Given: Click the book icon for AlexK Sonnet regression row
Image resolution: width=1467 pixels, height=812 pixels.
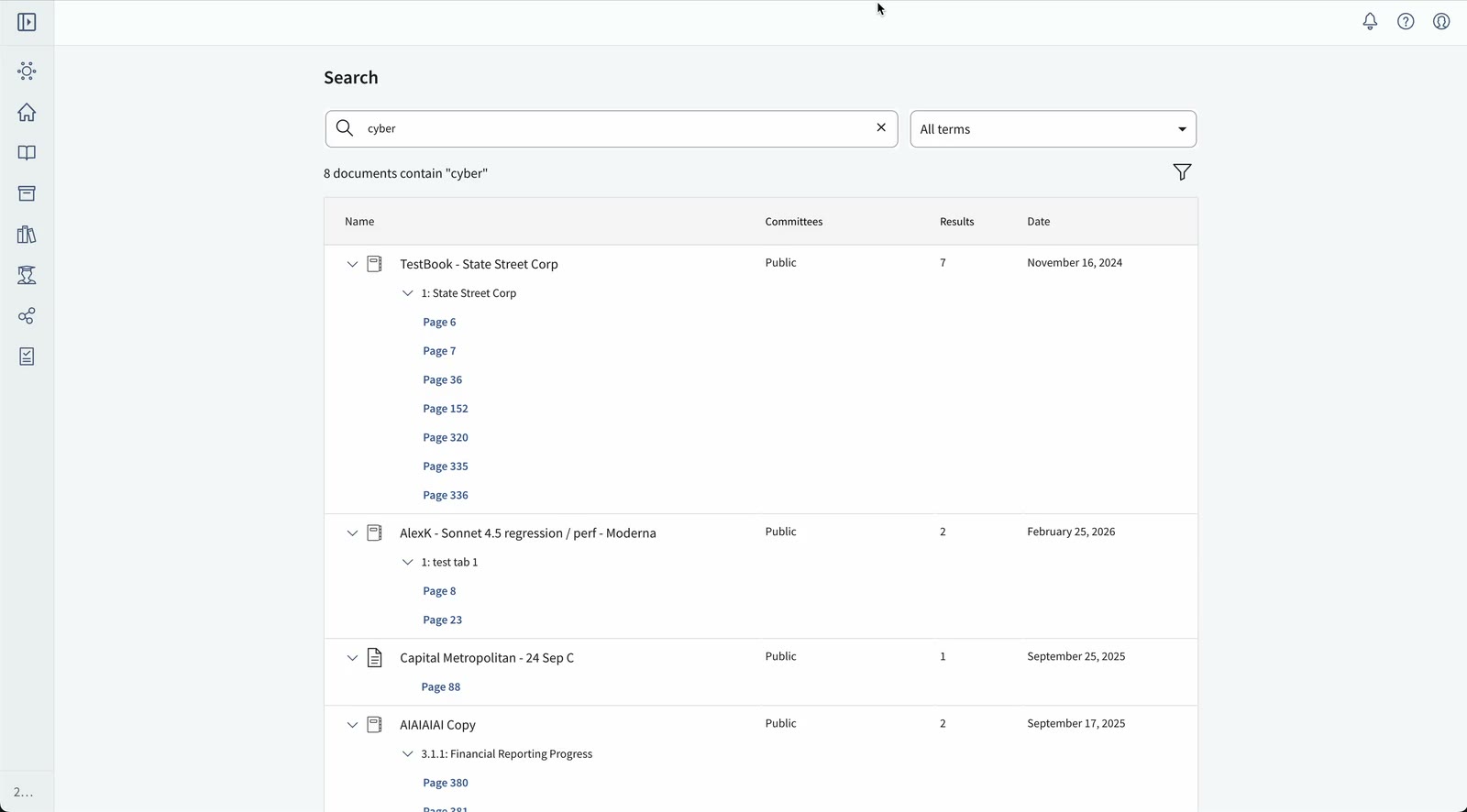Looking at the screenshot, I should pos(375,532).
